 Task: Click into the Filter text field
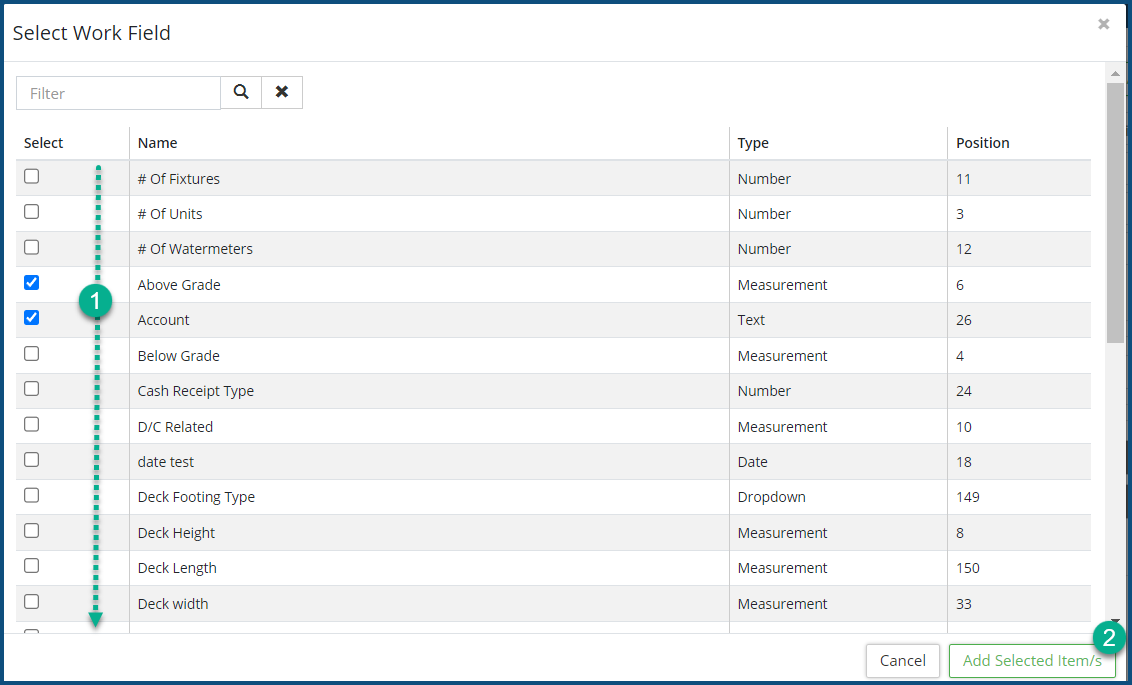coord(118,93)
